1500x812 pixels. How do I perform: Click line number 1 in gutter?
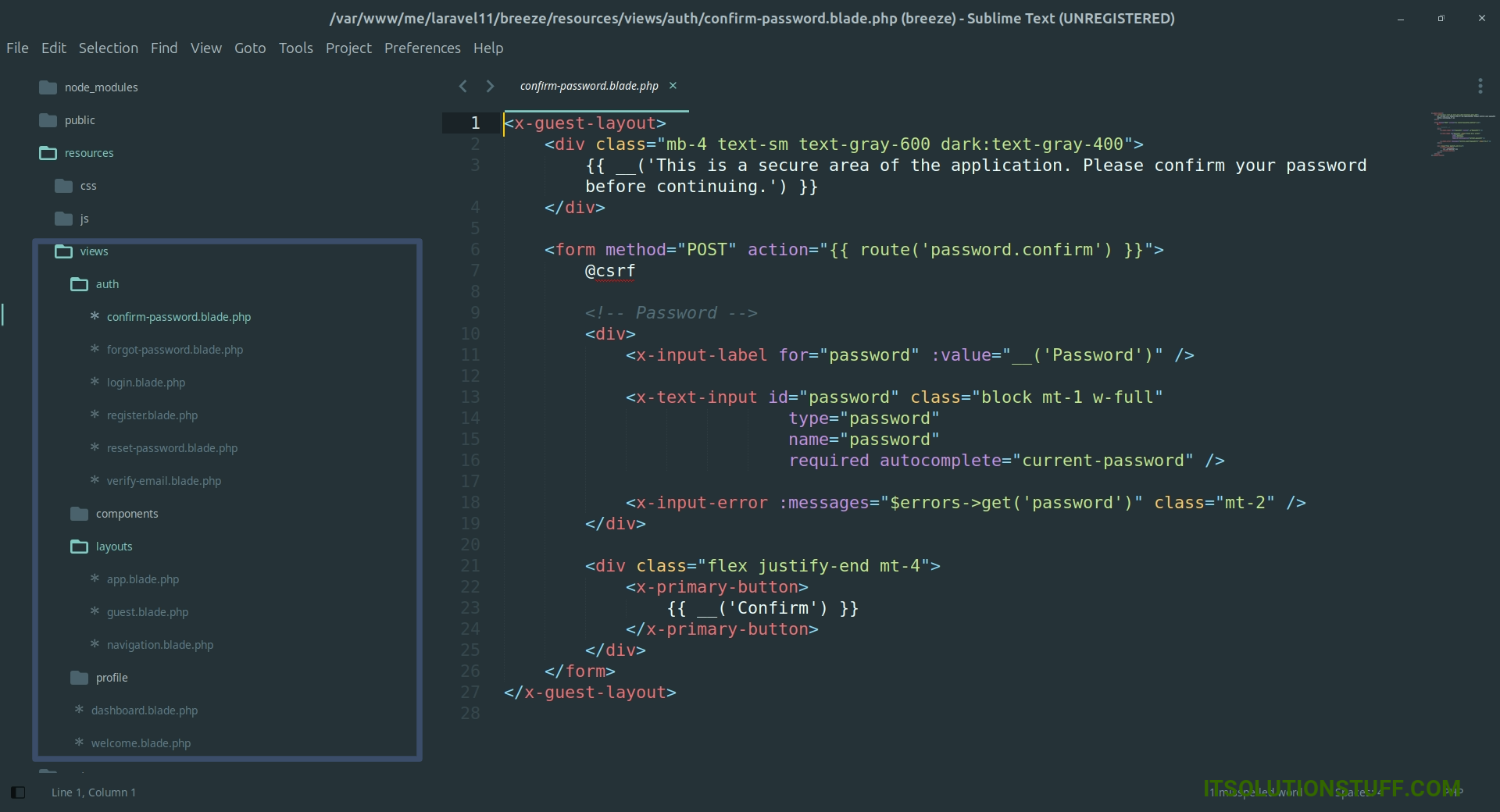coord(475,123)
